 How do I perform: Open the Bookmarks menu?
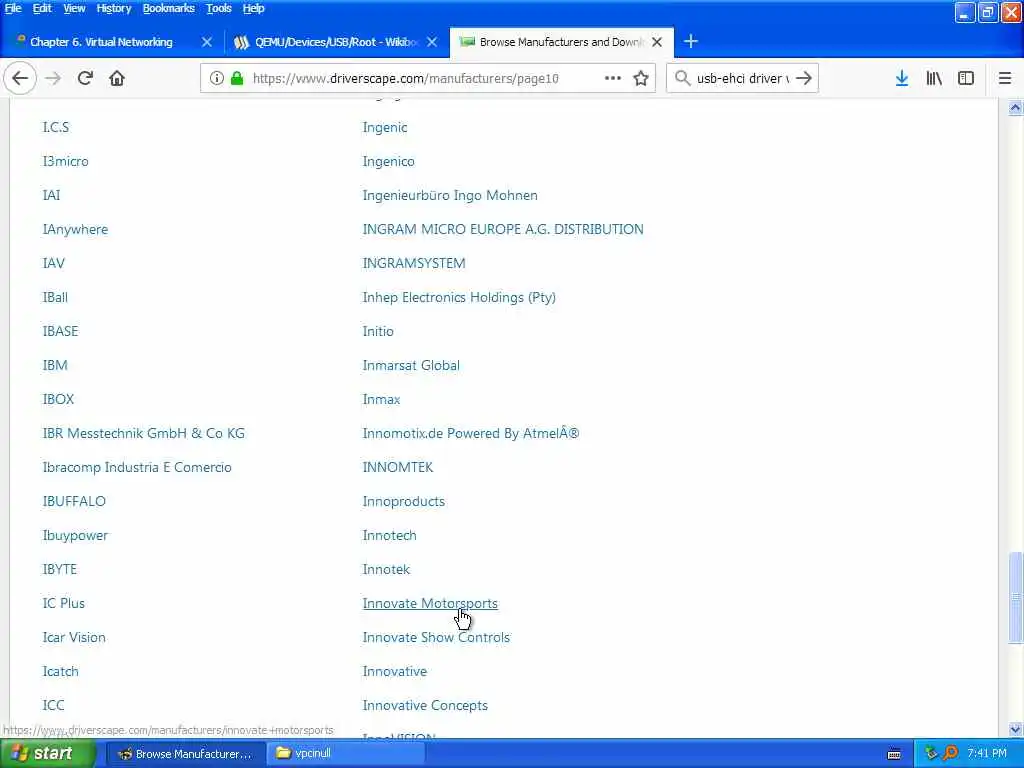point(168,8)
